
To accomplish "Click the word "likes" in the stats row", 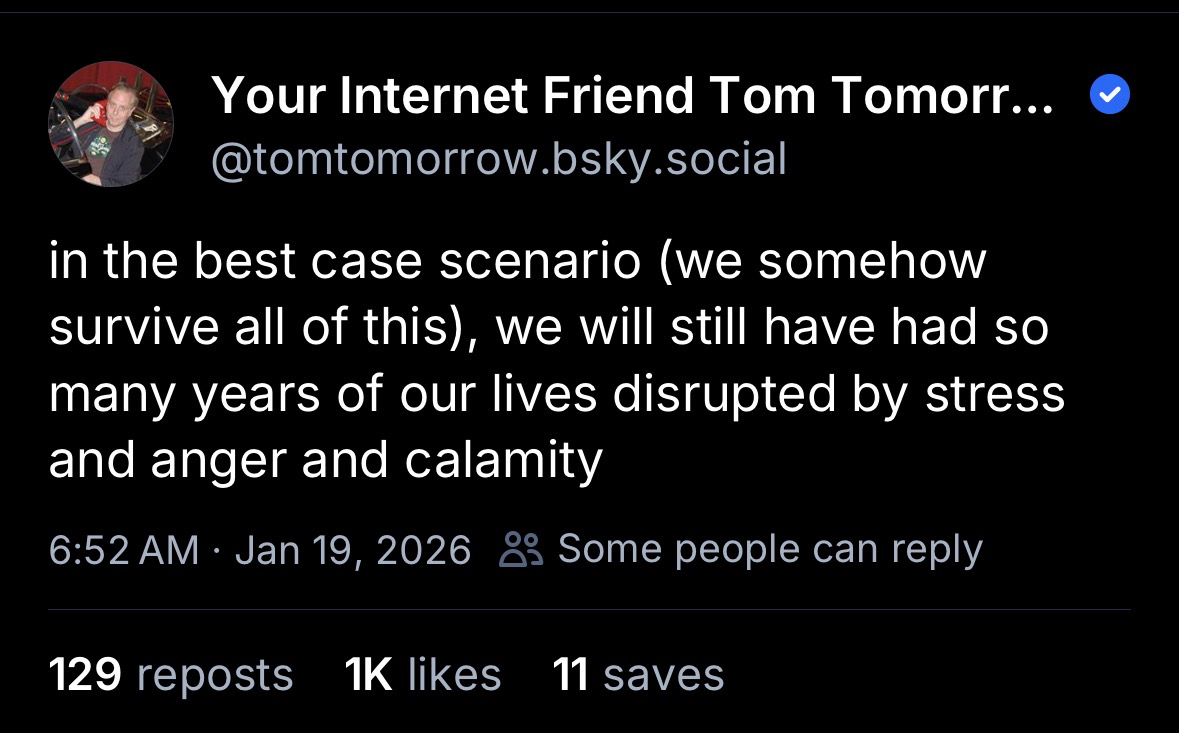I will 454,675.
